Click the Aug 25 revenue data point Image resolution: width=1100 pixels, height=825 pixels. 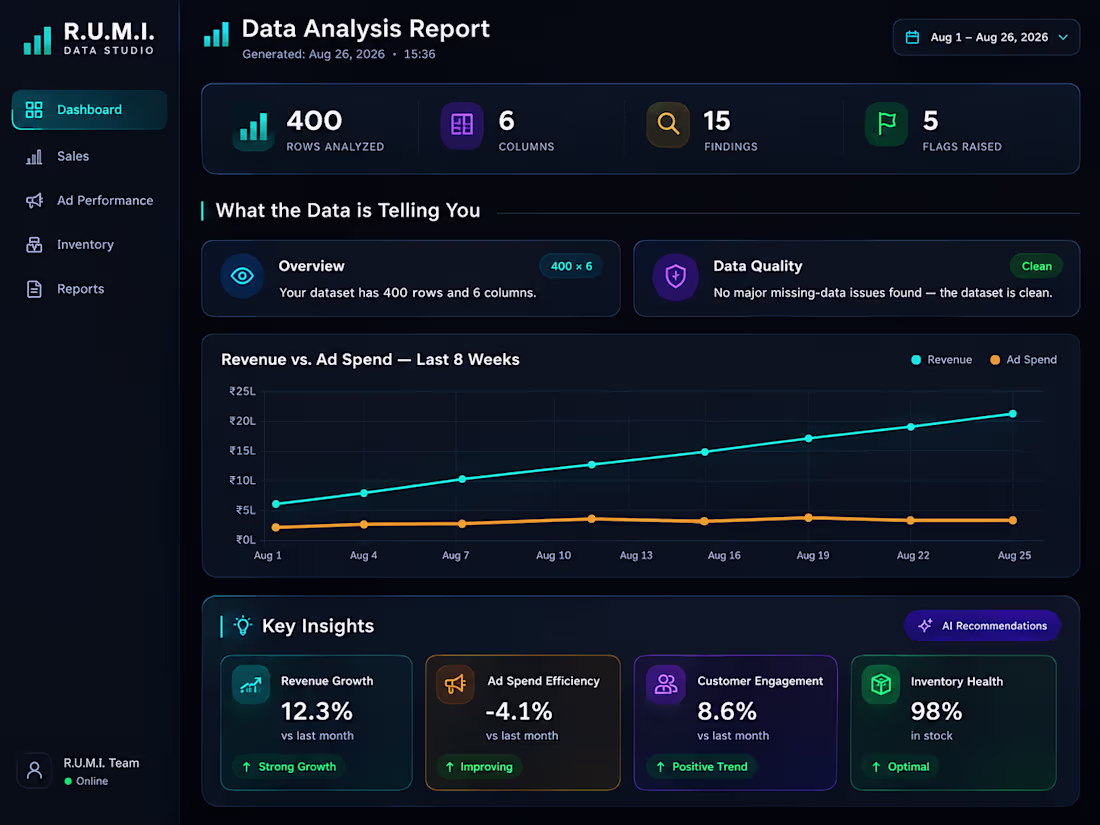pos(1012,414)
